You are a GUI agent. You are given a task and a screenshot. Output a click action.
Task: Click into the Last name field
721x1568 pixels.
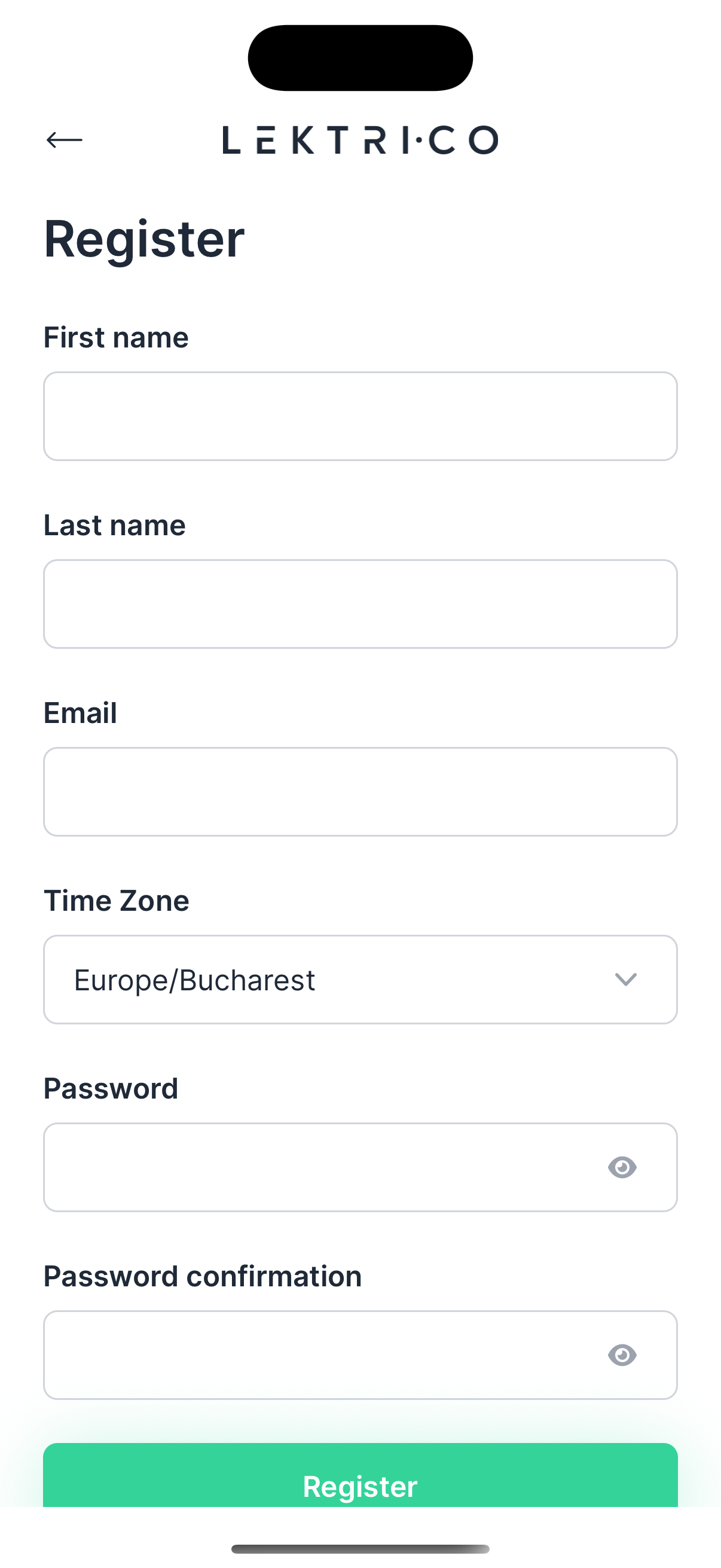tap(360, 604)
